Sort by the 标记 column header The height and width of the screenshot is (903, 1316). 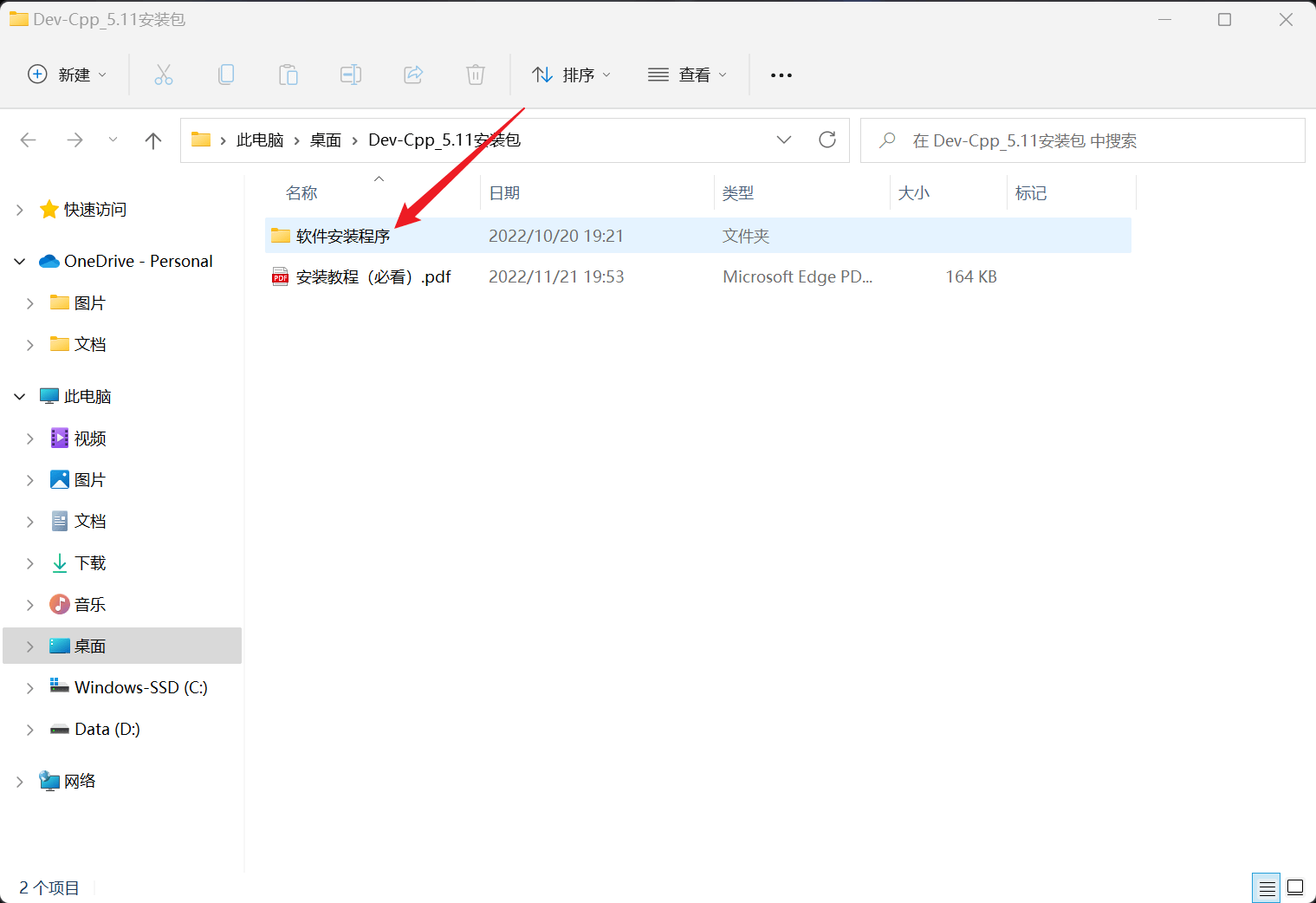pyautogui.click(x=1031, y=192)
